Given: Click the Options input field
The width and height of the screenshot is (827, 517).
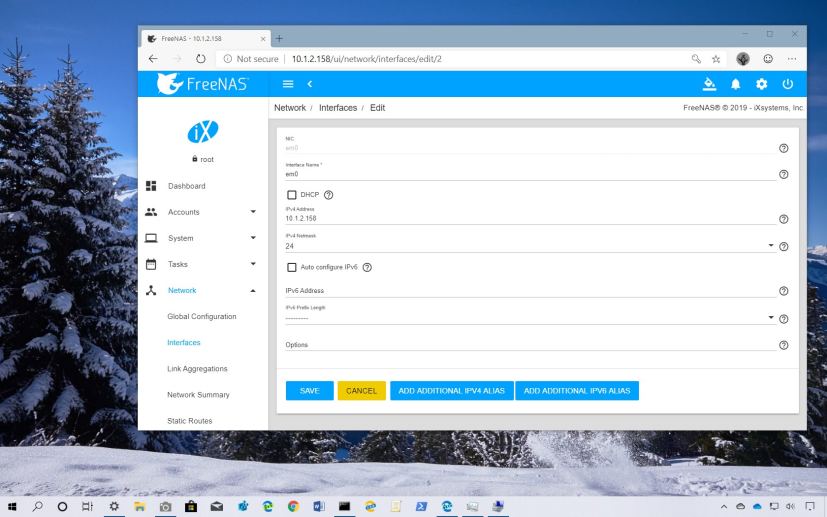Looking at the screenshot, I should point(531,345).
